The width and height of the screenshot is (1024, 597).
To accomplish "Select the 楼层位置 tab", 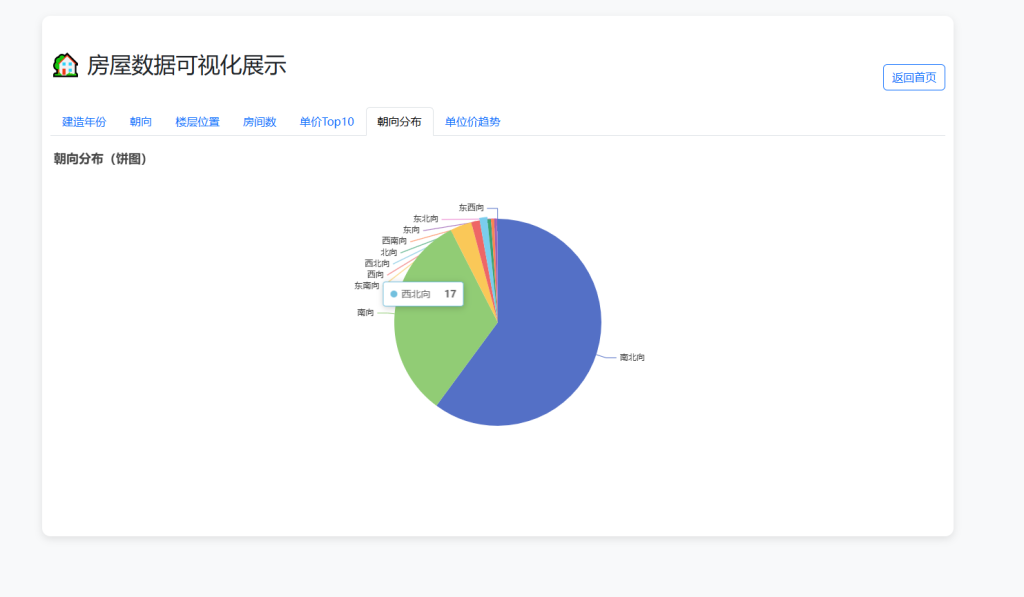I will coord(197,122).
